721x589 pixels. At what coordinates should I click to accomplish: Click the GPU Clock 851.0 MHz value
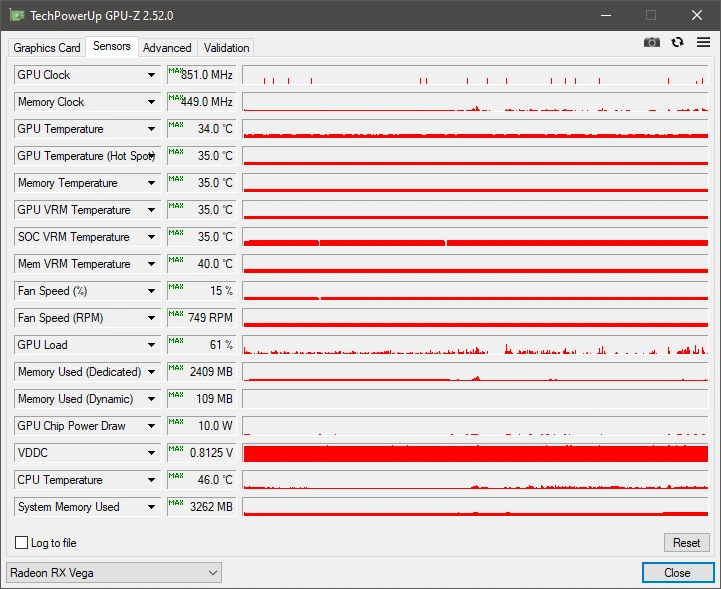pos(202,74)
